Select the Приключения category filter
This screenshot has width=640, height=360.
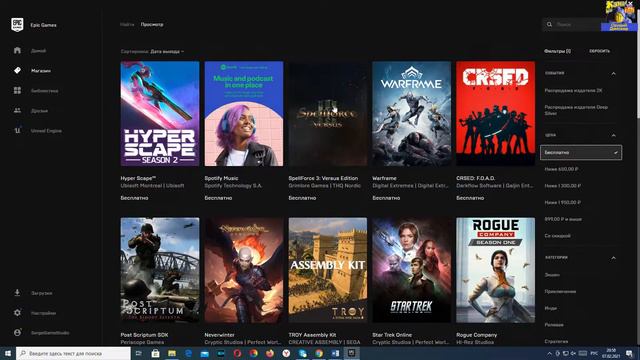point(560,292)
